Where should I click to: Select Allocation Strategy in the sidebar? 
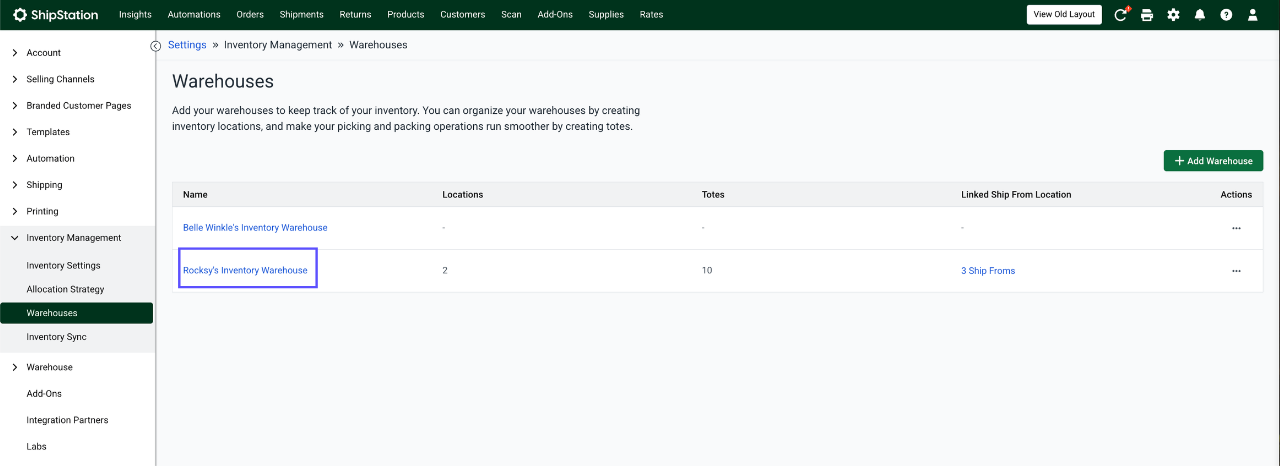[65, 289]
